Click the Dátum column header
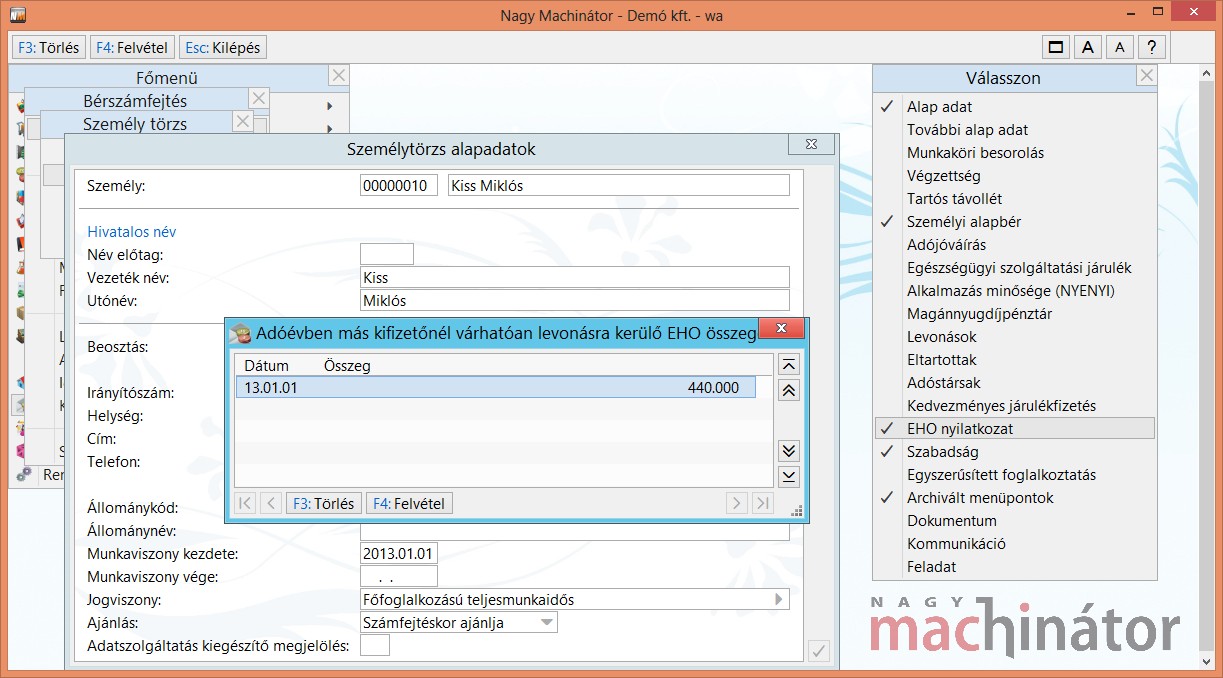The image size is (1223, 678). [x=266, y=366]
